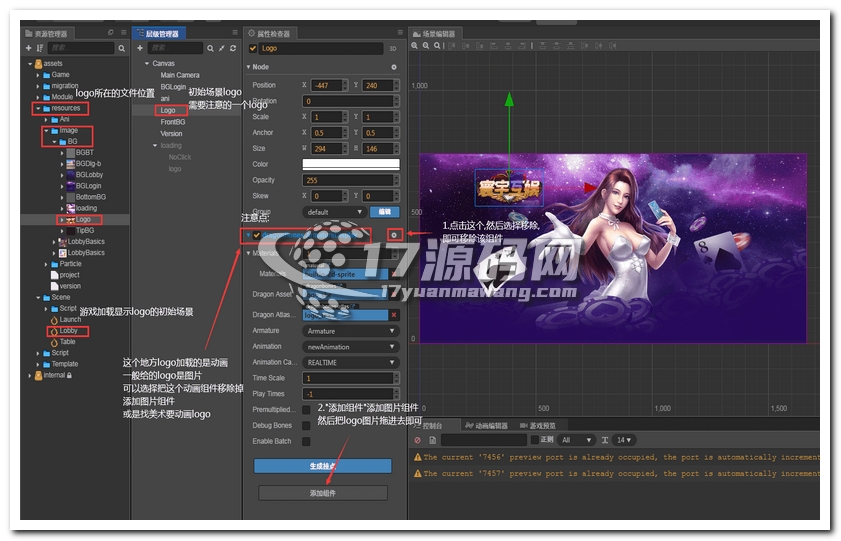
Task: Open the Group default dropdown
Action: (x=334, y=212)
